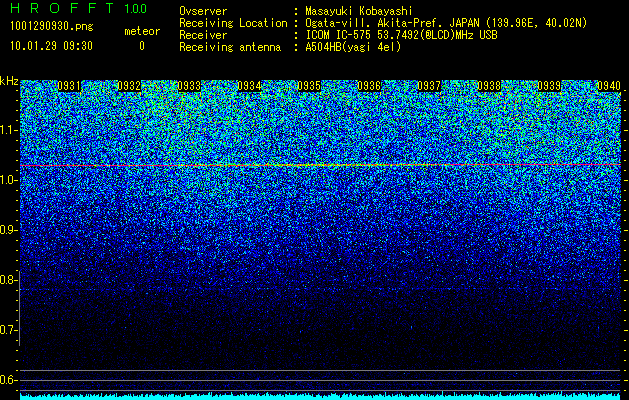Click the kHz axis unit label
629x400 pixels.
(x=9, y=81)
